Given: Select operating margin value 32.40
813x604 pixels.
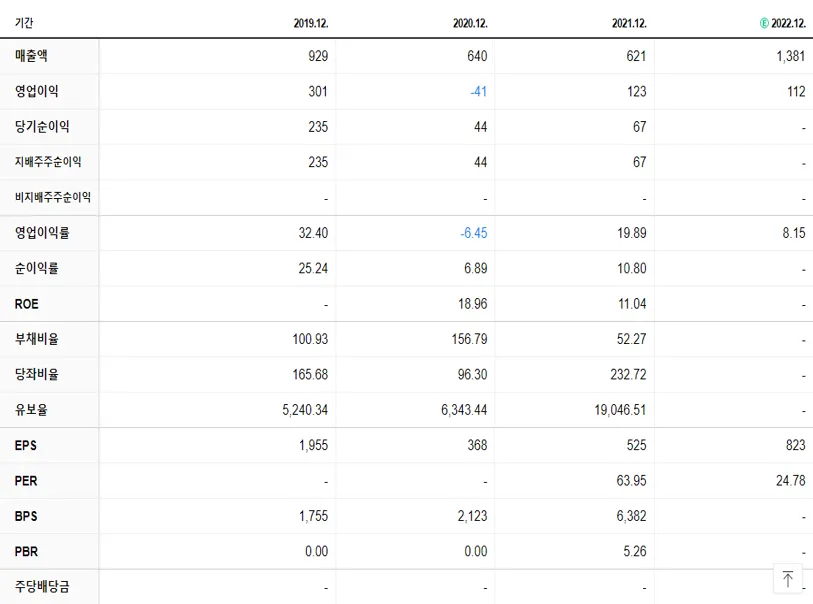Looking at the screenshot, I should pos(313,233).
